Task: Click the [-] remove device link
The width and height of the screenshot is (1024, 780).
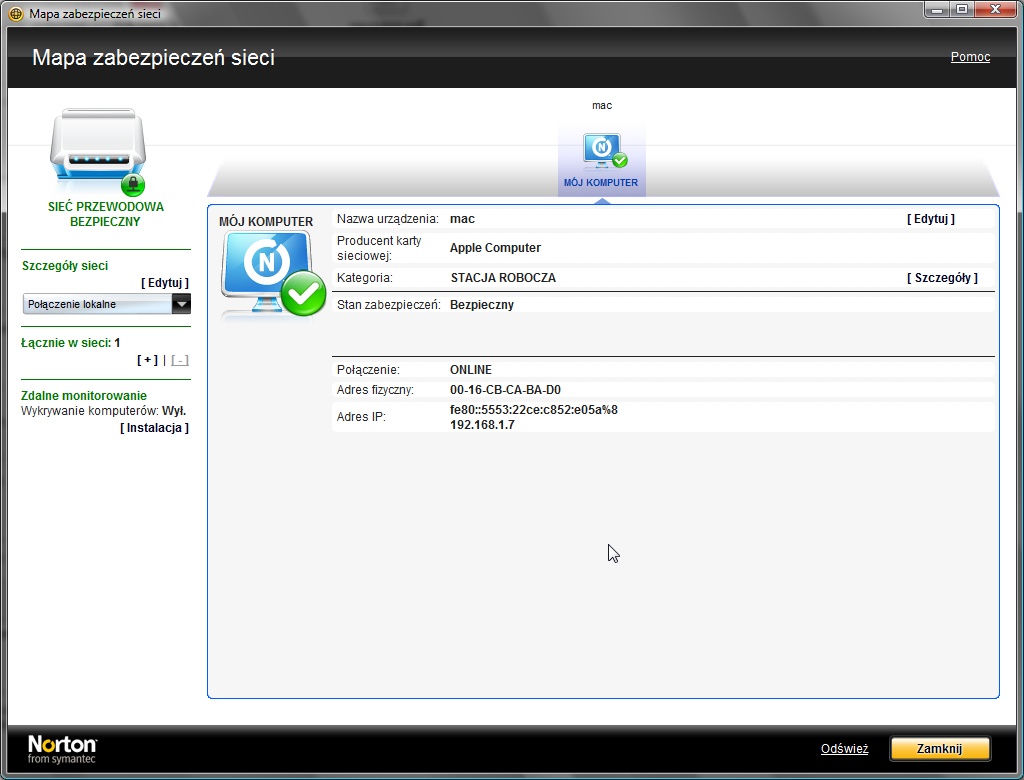Action: click(x=180, y=360)
